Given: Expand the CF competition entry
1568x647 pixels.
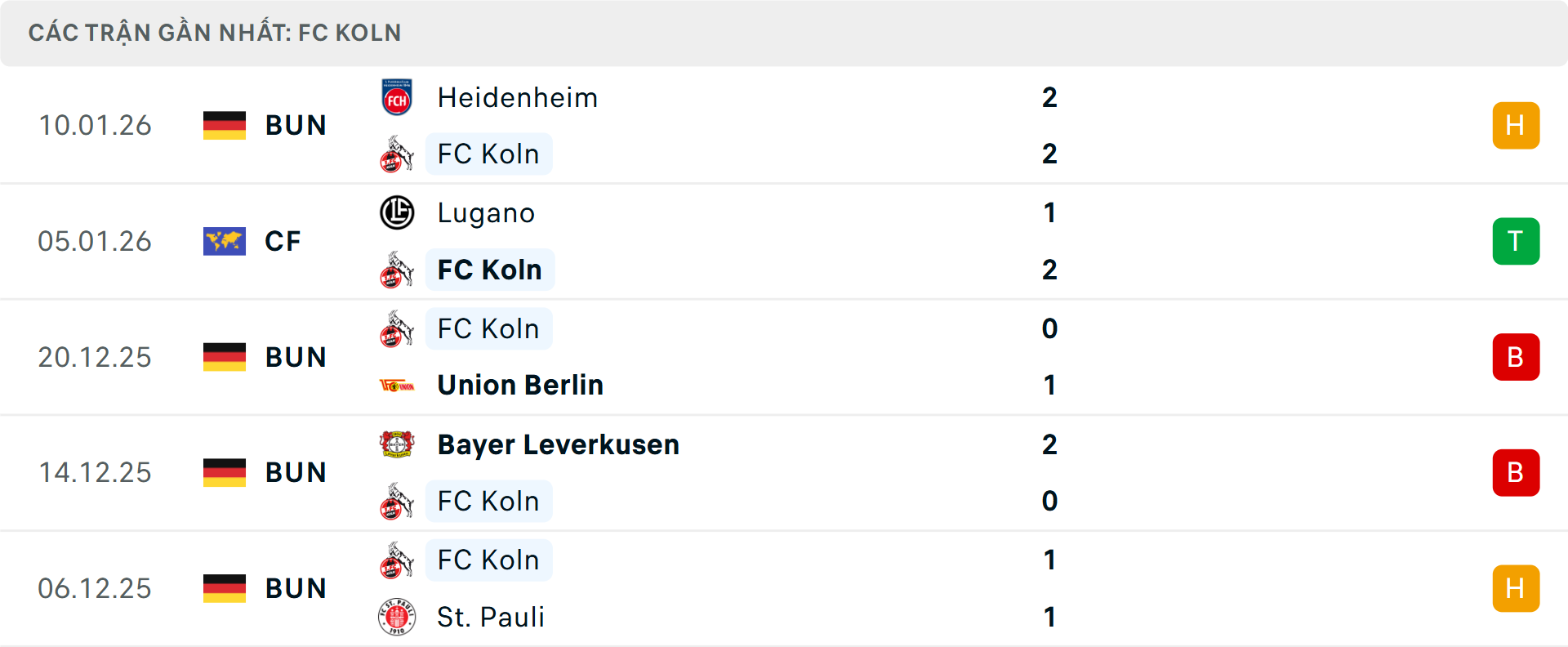Looking at the screenshot, I should (x=282, y=241).
